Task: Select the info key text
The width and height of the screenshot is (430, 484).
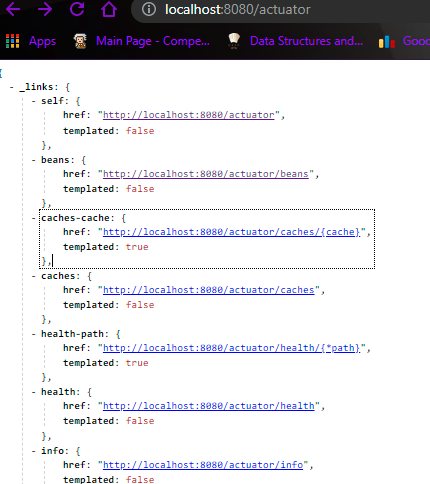Action: point(52,451)
